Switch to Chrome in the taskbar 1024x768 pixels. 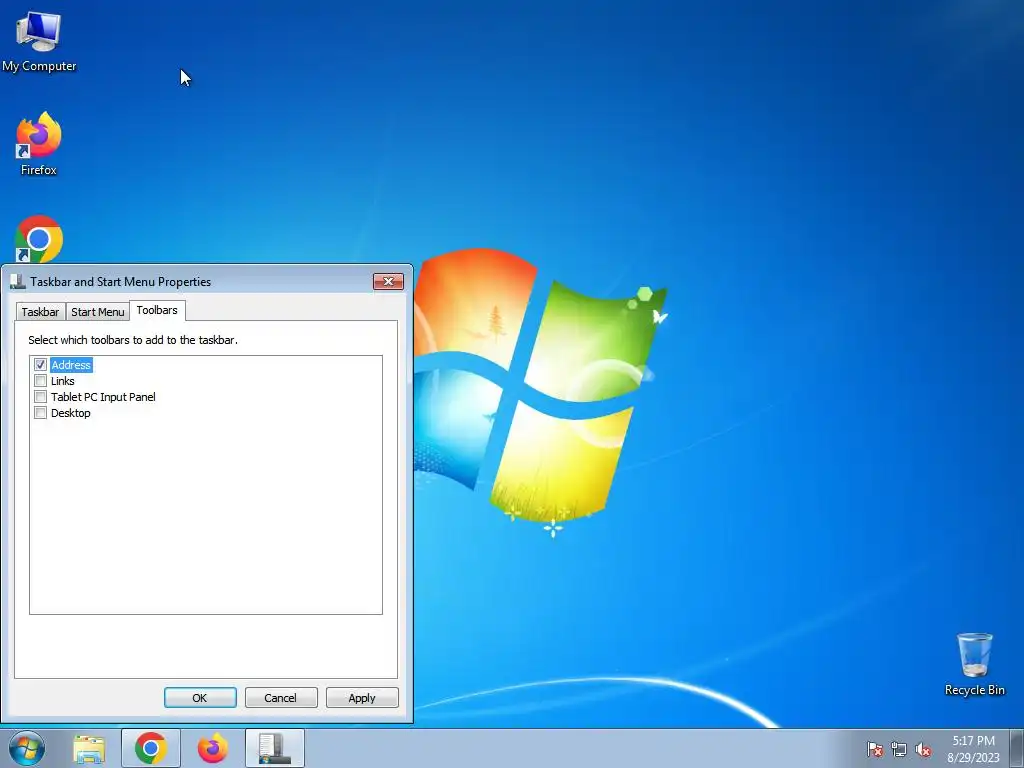pos(151,748)
